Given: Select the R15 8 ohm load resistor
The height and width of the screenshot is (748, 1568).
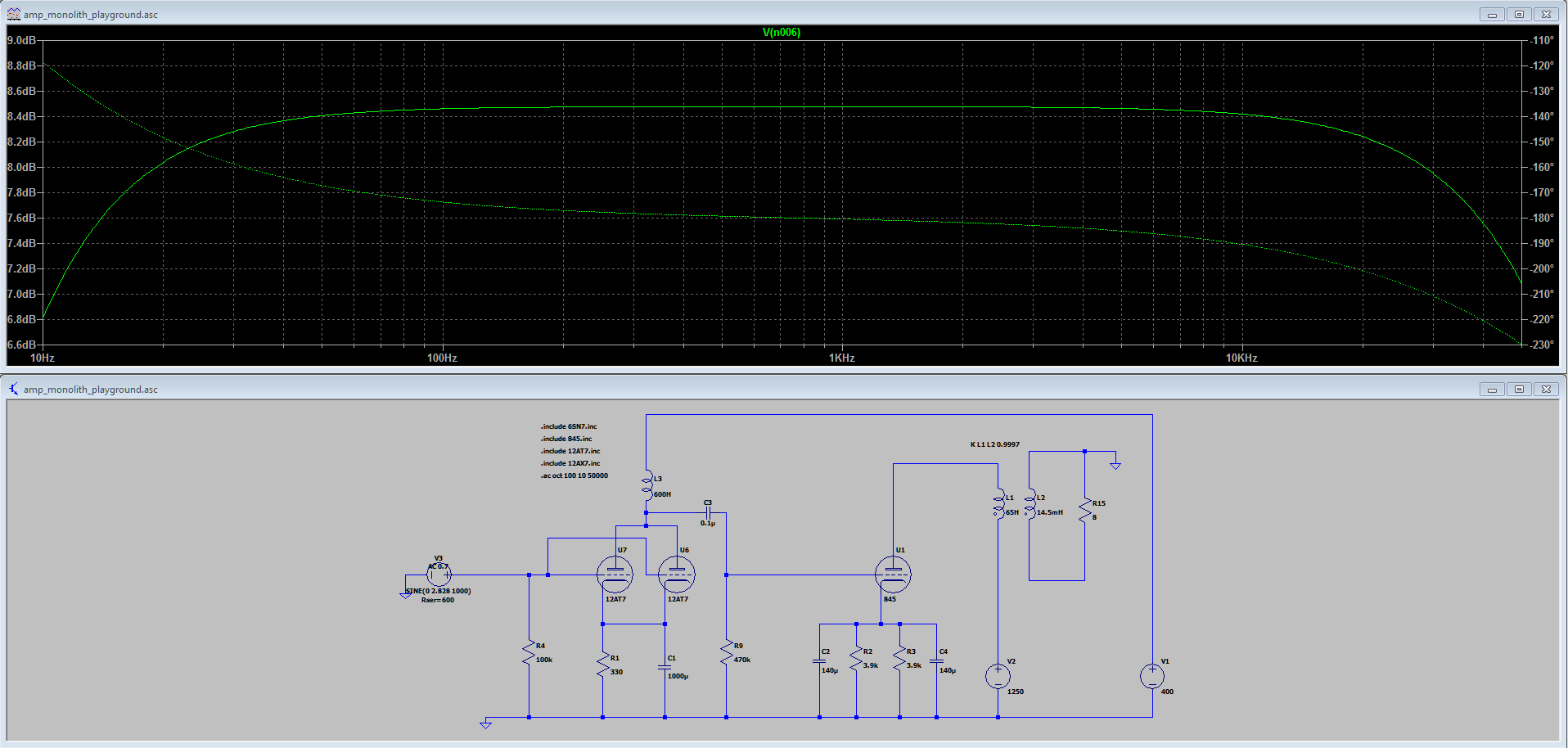Looking at the screenshot, I should [1085, 510].
